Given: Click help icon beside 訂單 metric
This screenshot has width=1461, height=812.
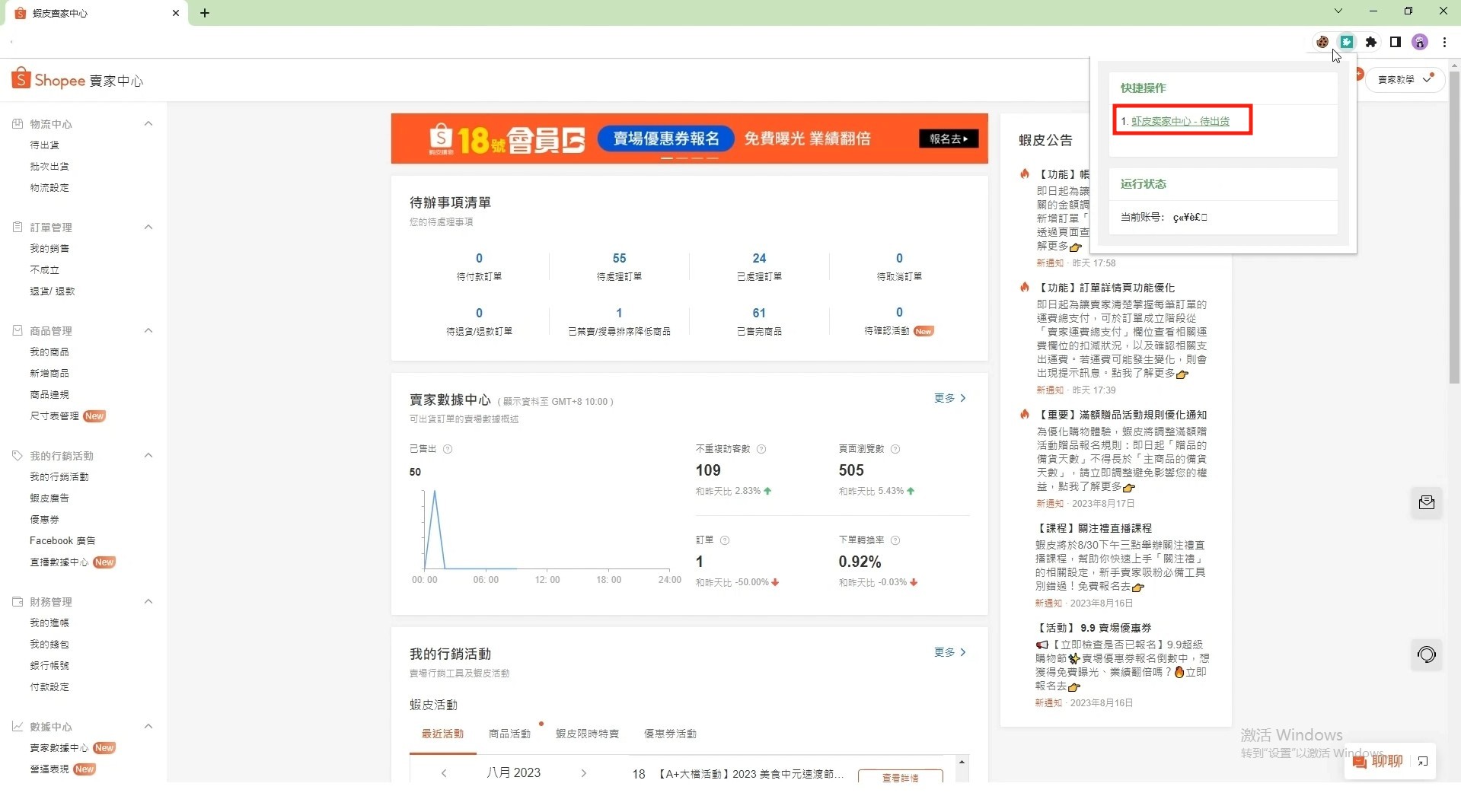Looking at the screenshot, I should point(725,540).
